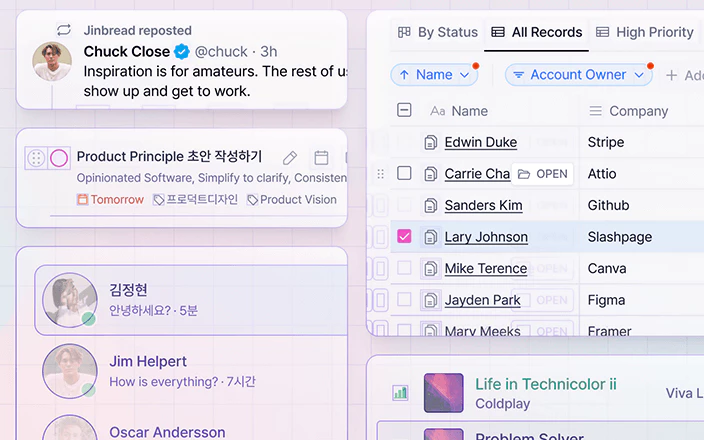704x440 pixels.
Task: Check the Carrie Cha row checkbox
Action: click(x=404, y=174)
